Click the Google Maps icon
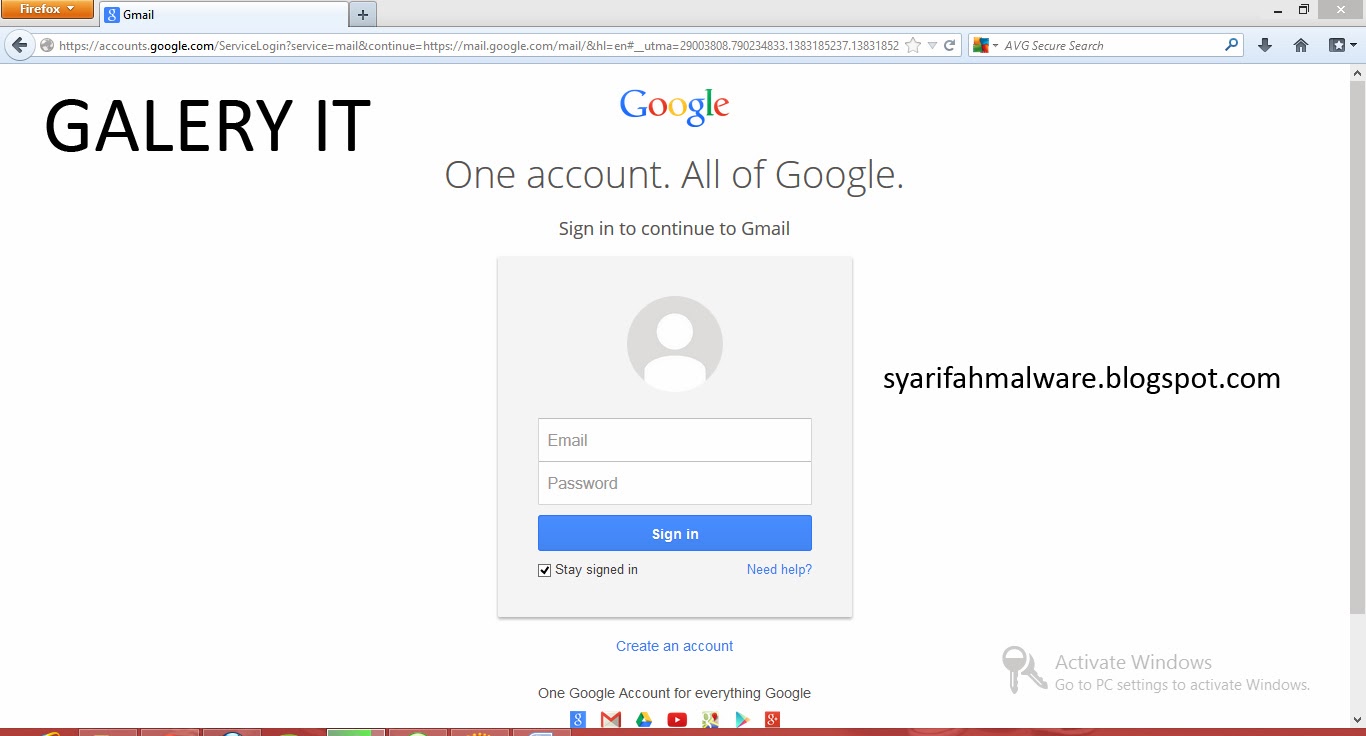This screenshot has width=1366, height=736. 710,719
